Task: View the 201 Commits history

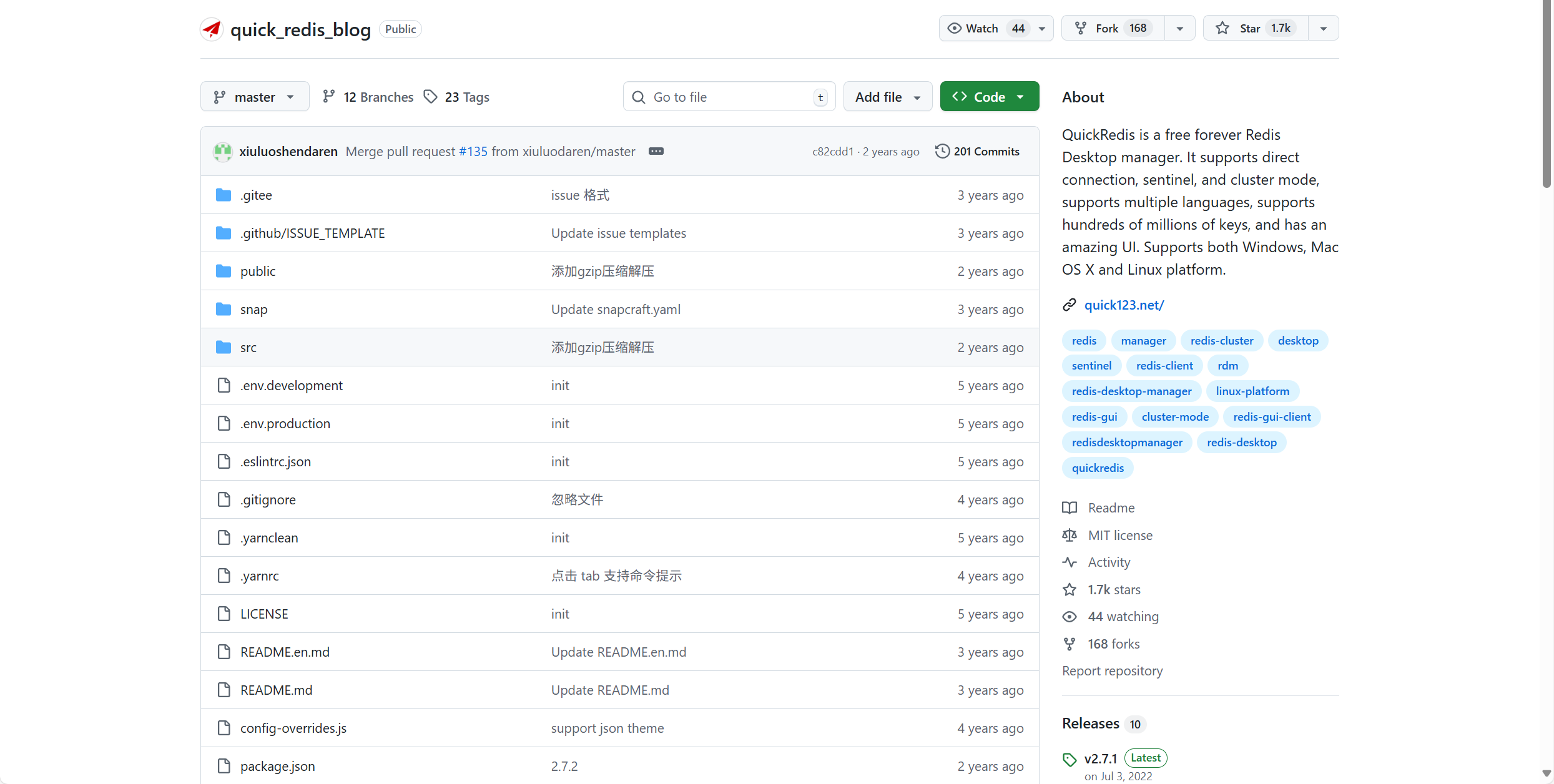Action: tap(986, 151)
